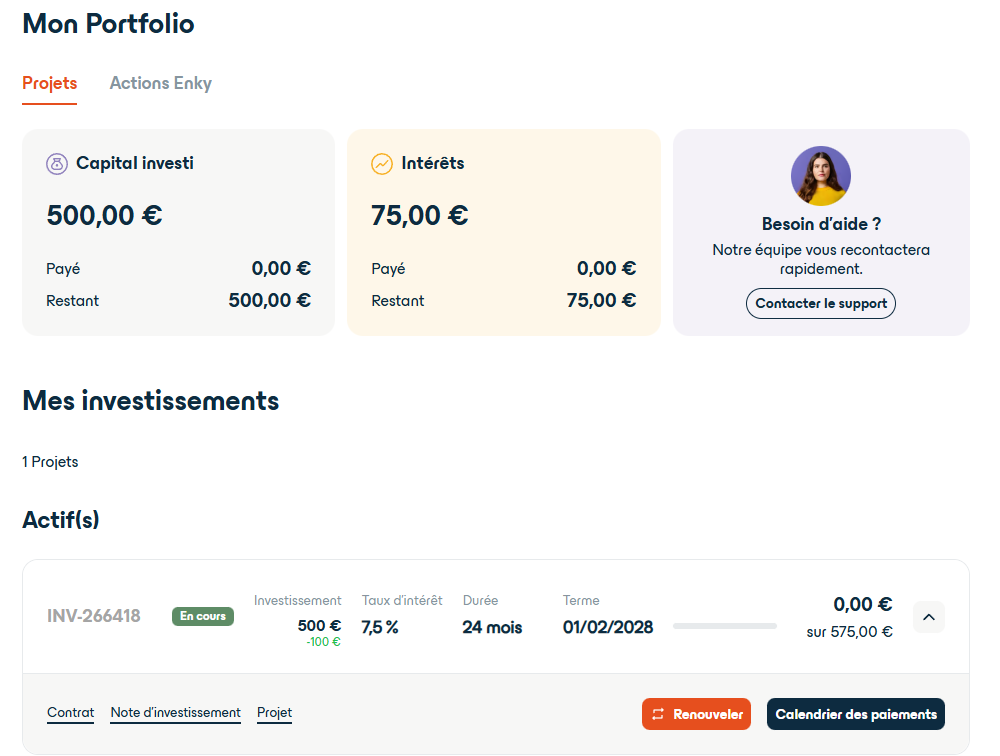The image size is (1000, 756).
Task: Click Notre équipe vous recontactera rapidement text
Action: pos(821,259)
